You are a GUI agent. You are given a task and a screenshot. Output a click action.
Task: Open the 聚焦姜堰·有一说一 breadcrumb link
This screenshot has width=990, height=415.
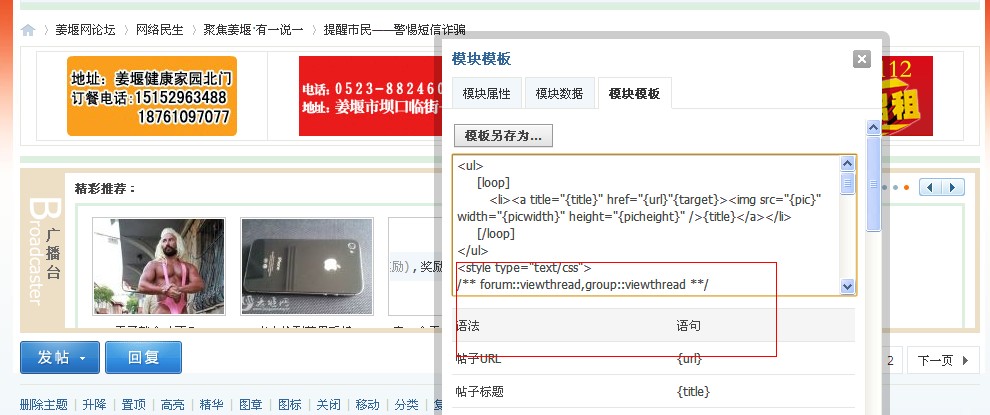(x=253, y=30)
